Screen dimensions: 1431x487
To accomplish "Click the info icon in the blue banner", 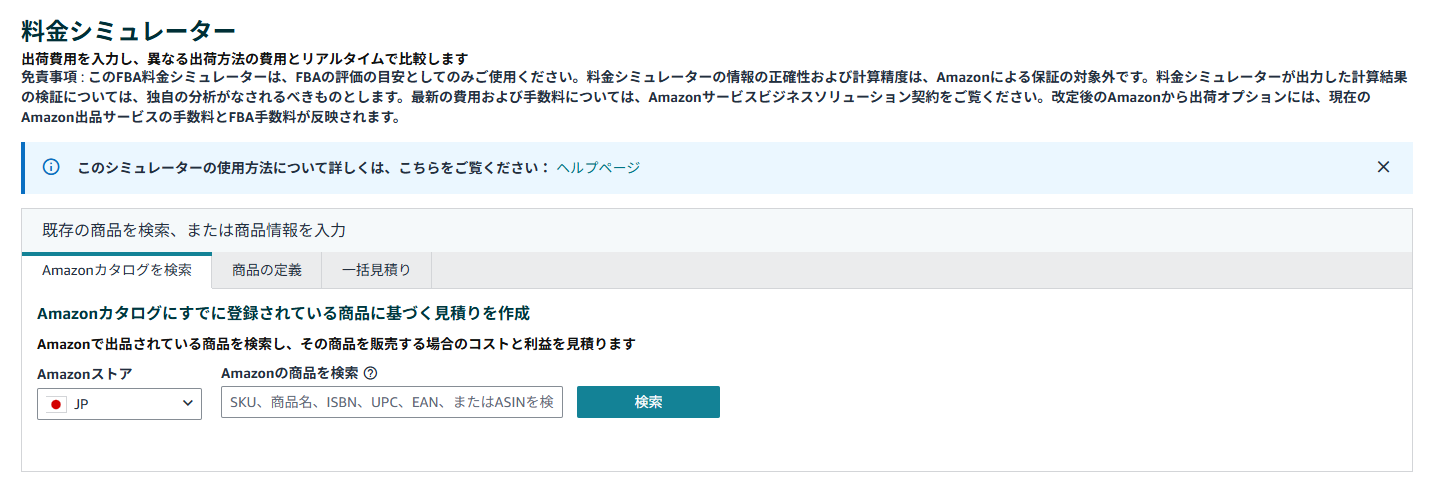I will [x=51, y=167].
